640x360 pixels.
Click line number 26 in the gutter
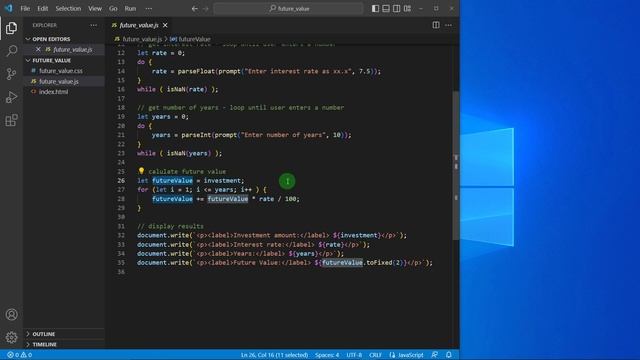tap(121, 180)
